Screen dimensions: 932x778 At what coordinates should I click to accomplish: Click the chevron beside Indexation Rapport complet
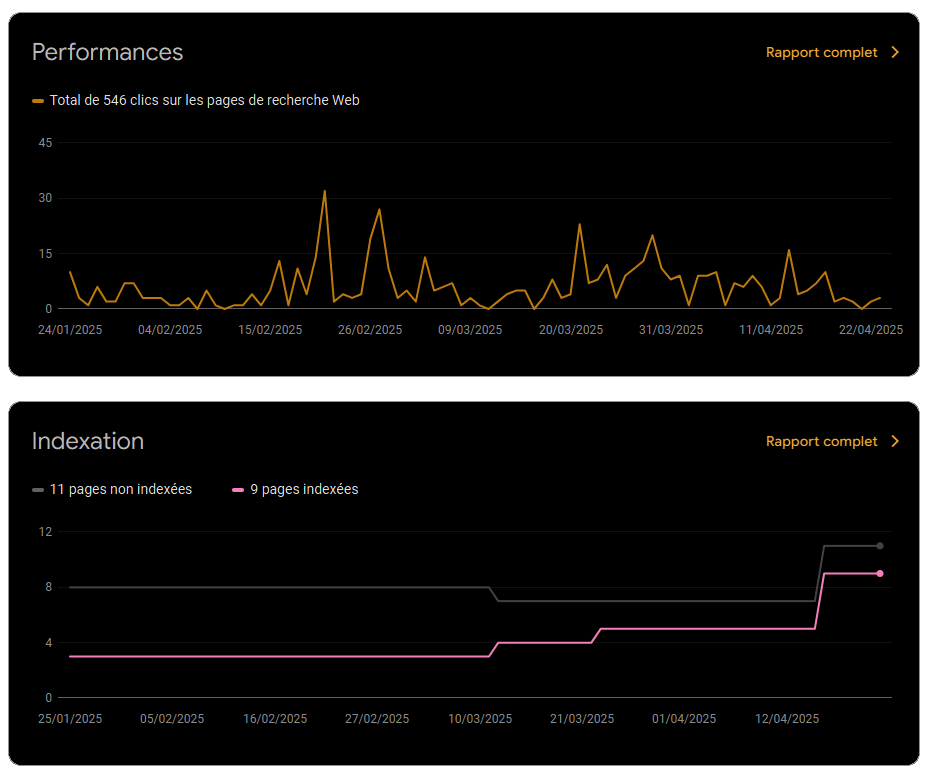pyautogui.click(x=895, y=441)
